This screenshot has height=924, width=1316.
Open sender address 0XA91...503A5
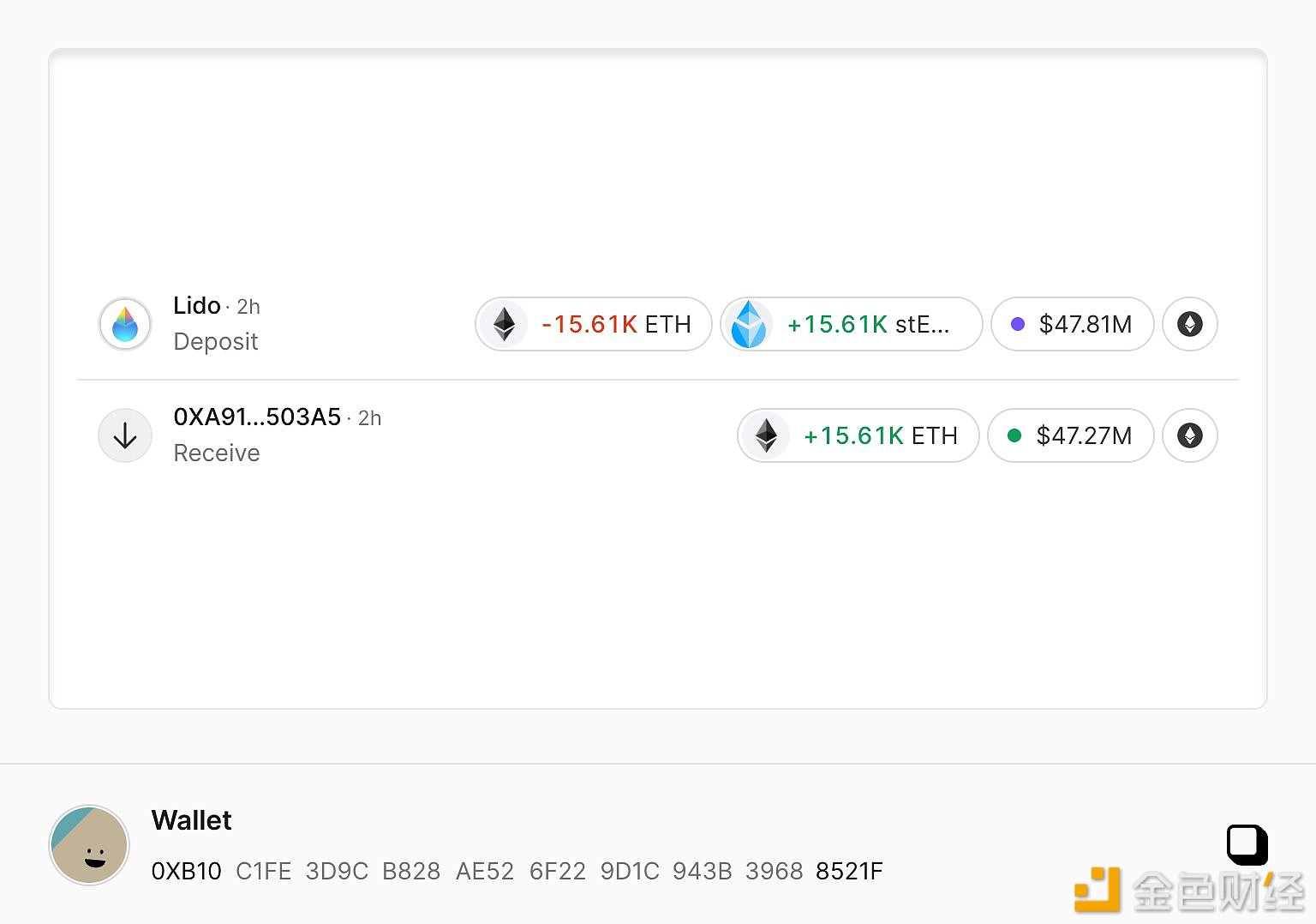click(x=257, y=417)
